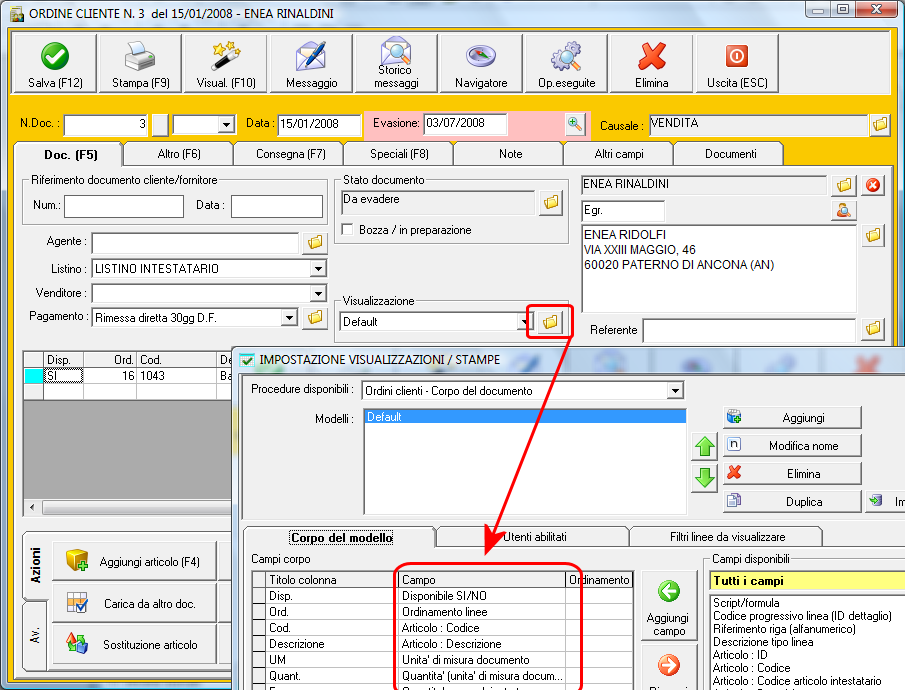Click Carica da altro doc. button

(134, 603)
